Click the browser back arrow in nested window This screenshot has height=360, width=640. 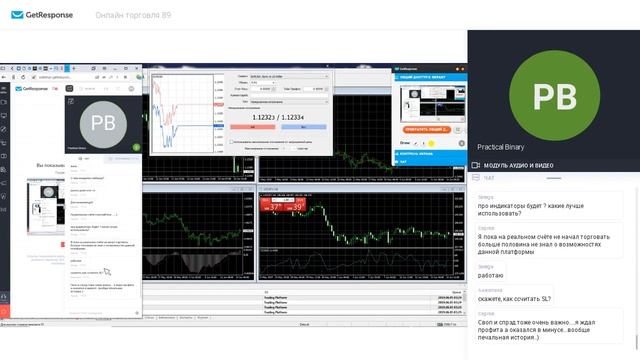pos(4,77)
